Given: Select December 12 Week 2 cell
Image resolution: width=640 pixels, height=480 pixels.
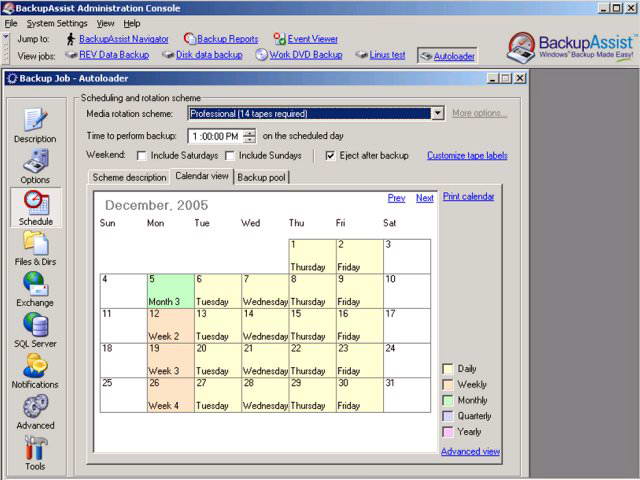Looking at the screenshot, I should (x=171, y=326).
